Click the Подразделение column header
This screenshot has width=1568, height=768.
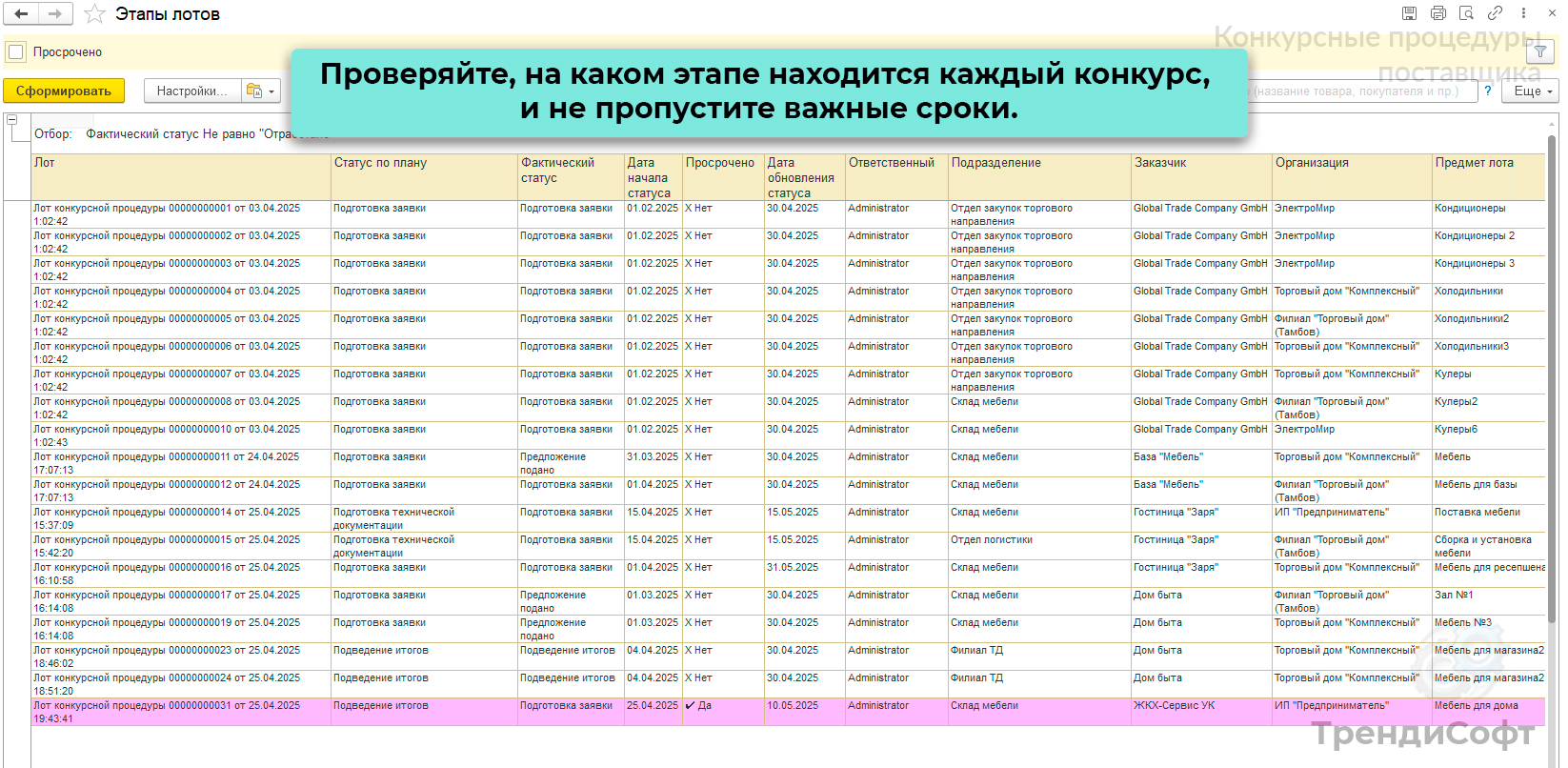(1039, 177)
